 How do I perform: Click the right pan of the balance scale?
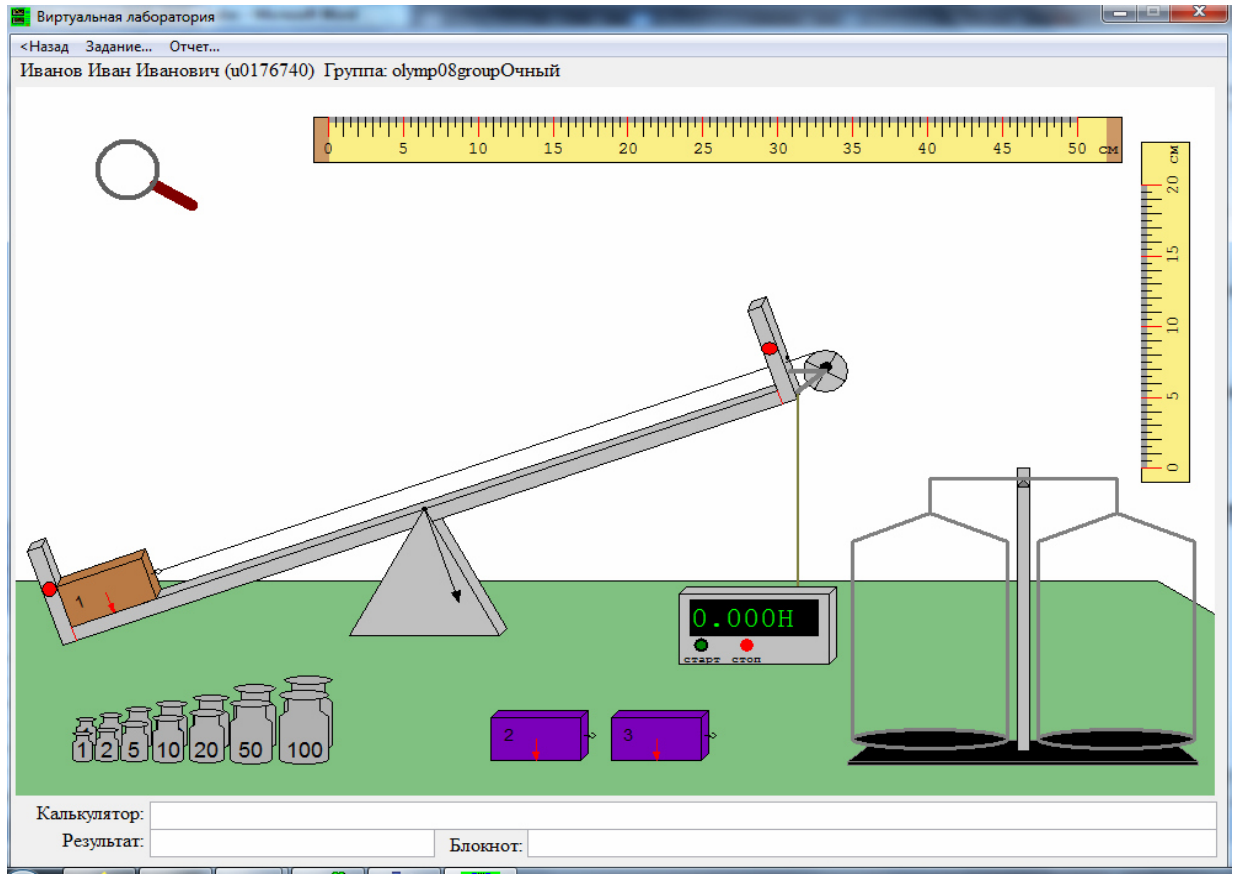[x=1116, y=739]
